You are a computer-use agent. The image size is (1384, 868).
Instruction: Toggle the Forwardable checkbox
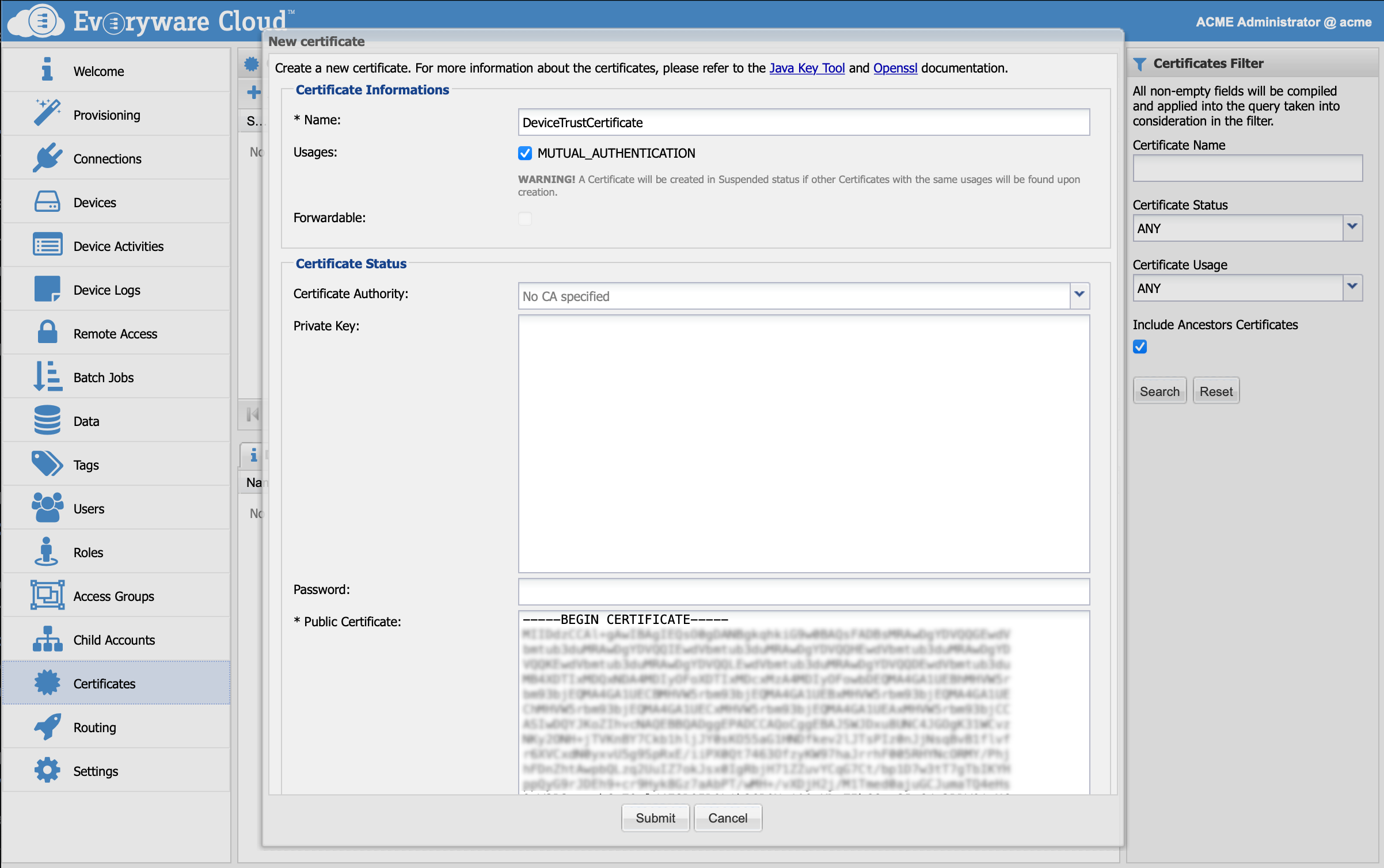524,218
